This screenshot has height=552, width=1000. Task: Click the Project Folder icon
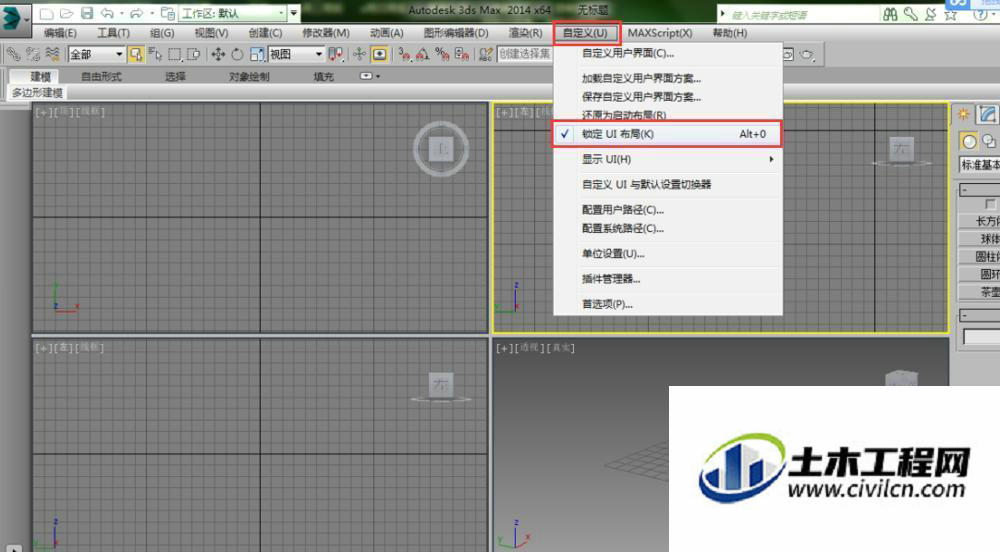(168, 13)
